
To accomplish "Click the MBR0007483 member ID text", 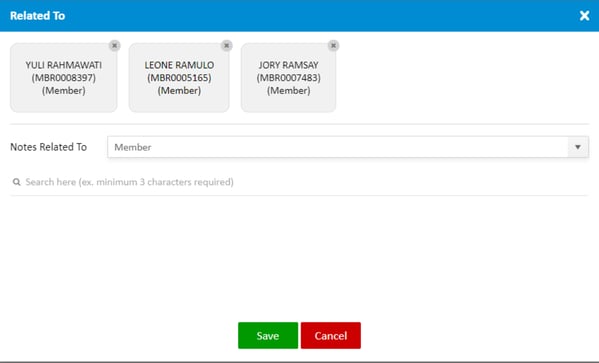I will [x=288, y=78].
